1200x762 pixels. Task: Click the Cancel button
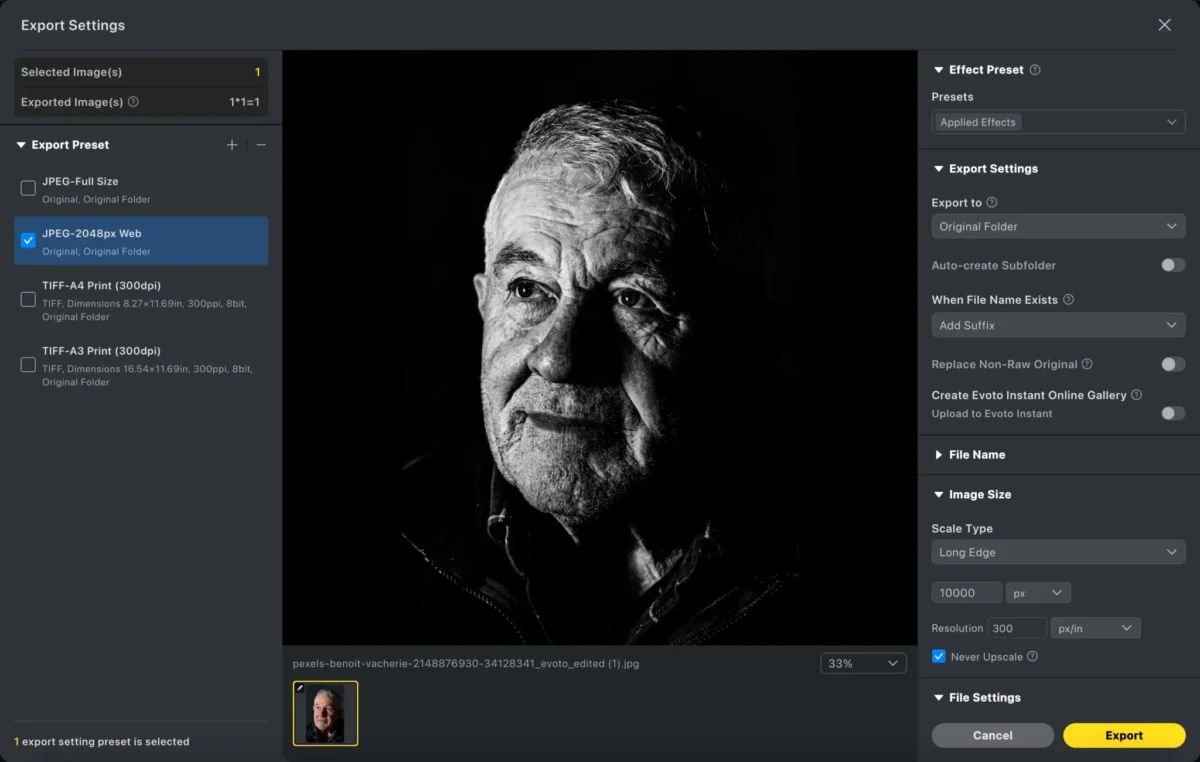(x=992, y=735)
